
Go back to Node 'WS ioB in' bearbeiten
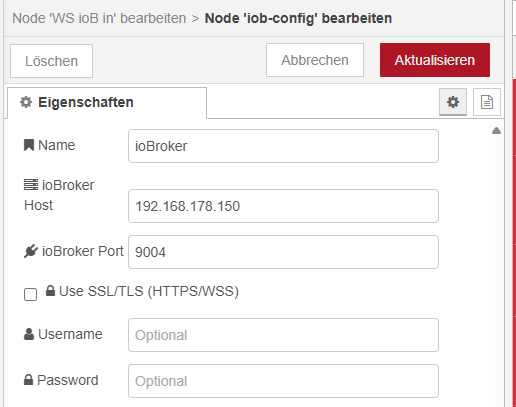click(x=99, y=18)
